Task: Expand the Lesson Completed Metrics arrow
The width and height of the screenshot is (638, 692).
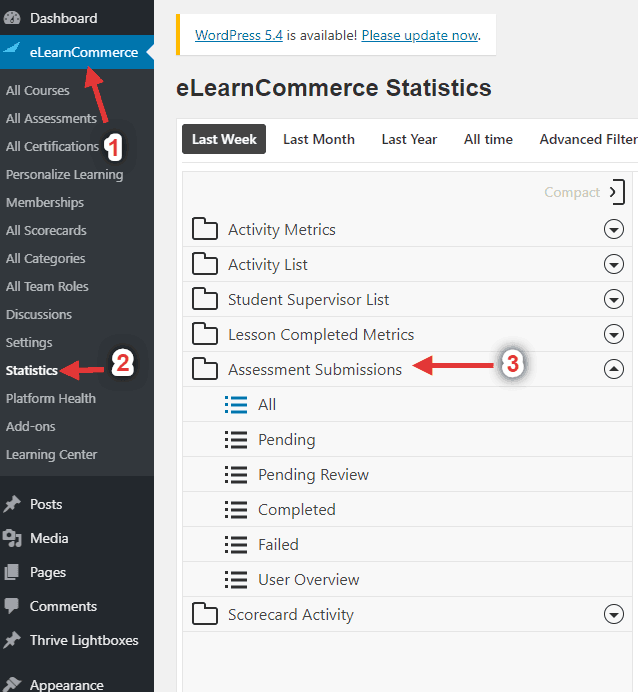Action: click(x=614, y=334)
